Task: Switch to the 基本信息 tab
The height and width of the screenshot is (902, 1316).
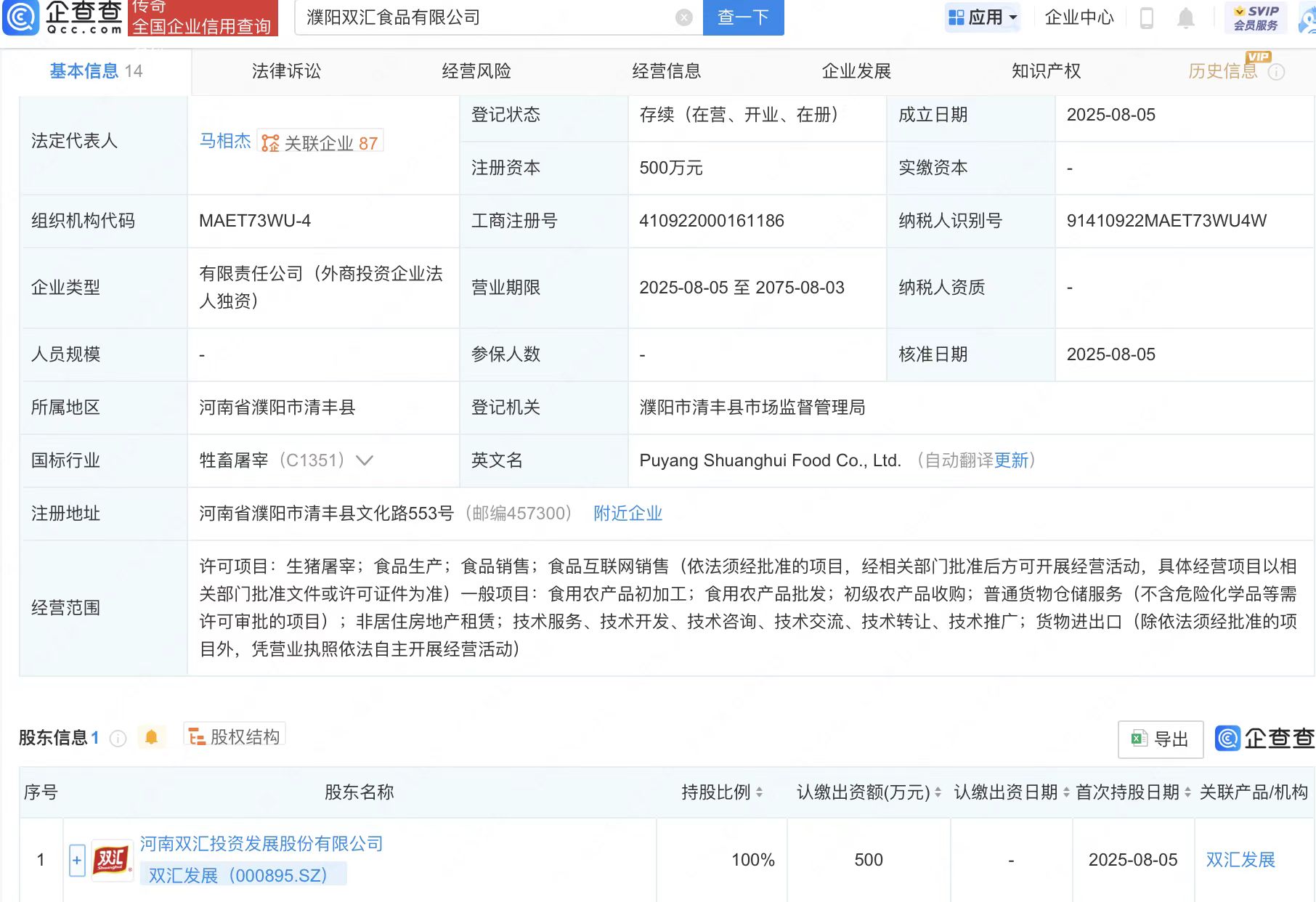Action: (96, 71)
